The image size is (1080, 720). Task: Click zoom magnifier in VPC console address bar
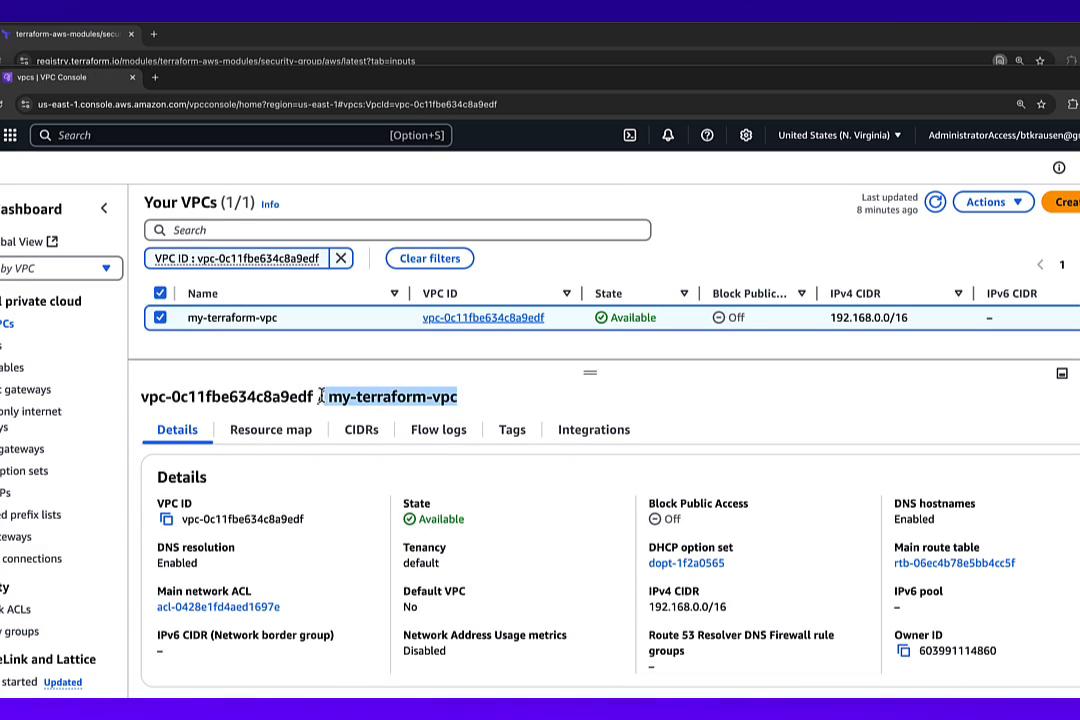pyautogui.click(x=1021, y=104)
